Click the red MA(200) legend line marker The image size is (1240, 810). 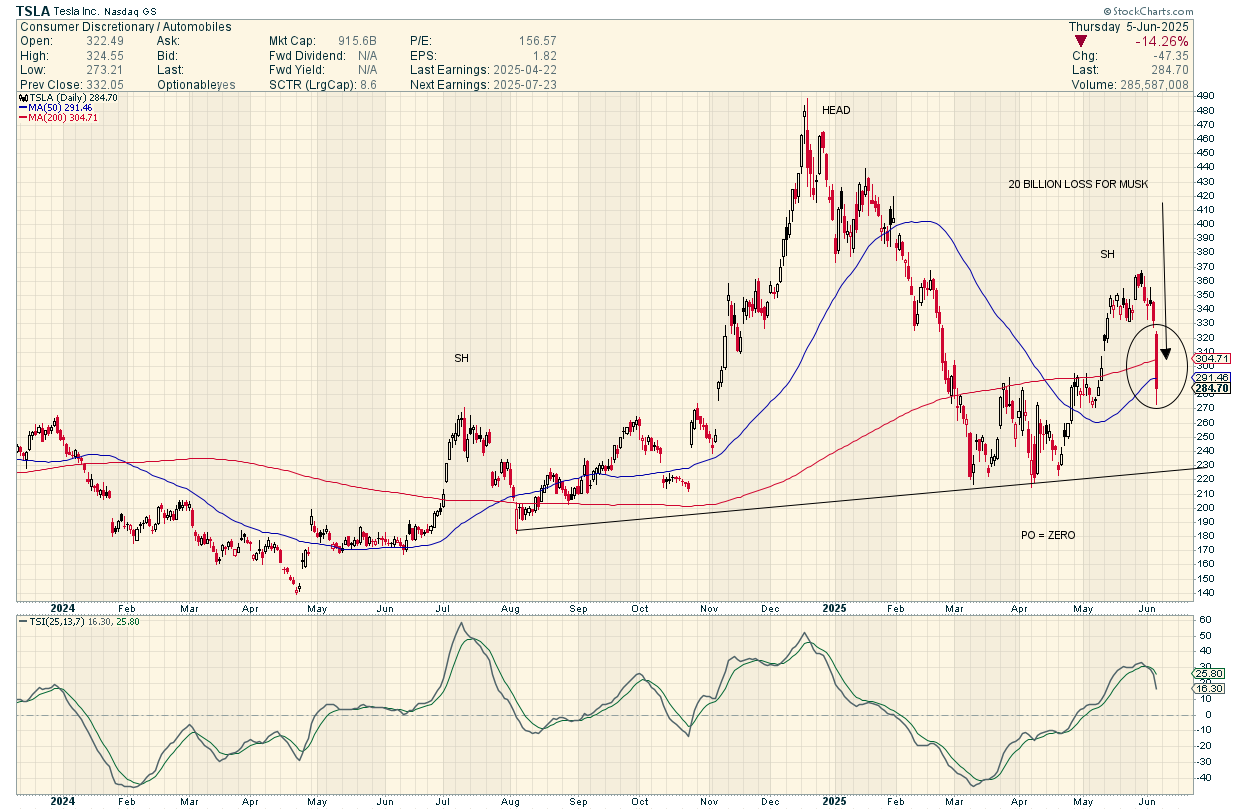(23, 118)
